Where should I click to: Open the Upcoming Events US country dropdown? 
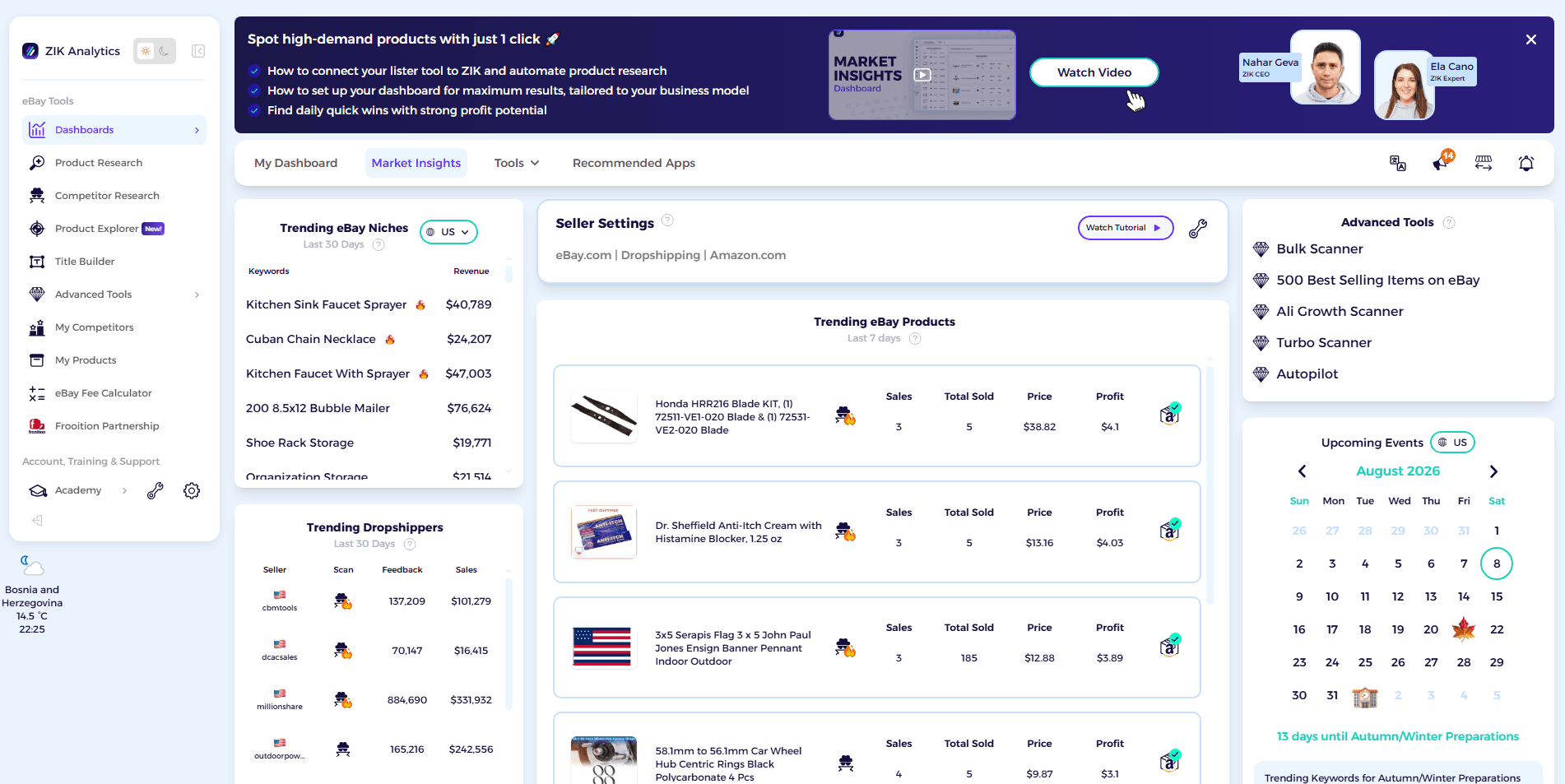[x=1453, y=443]
